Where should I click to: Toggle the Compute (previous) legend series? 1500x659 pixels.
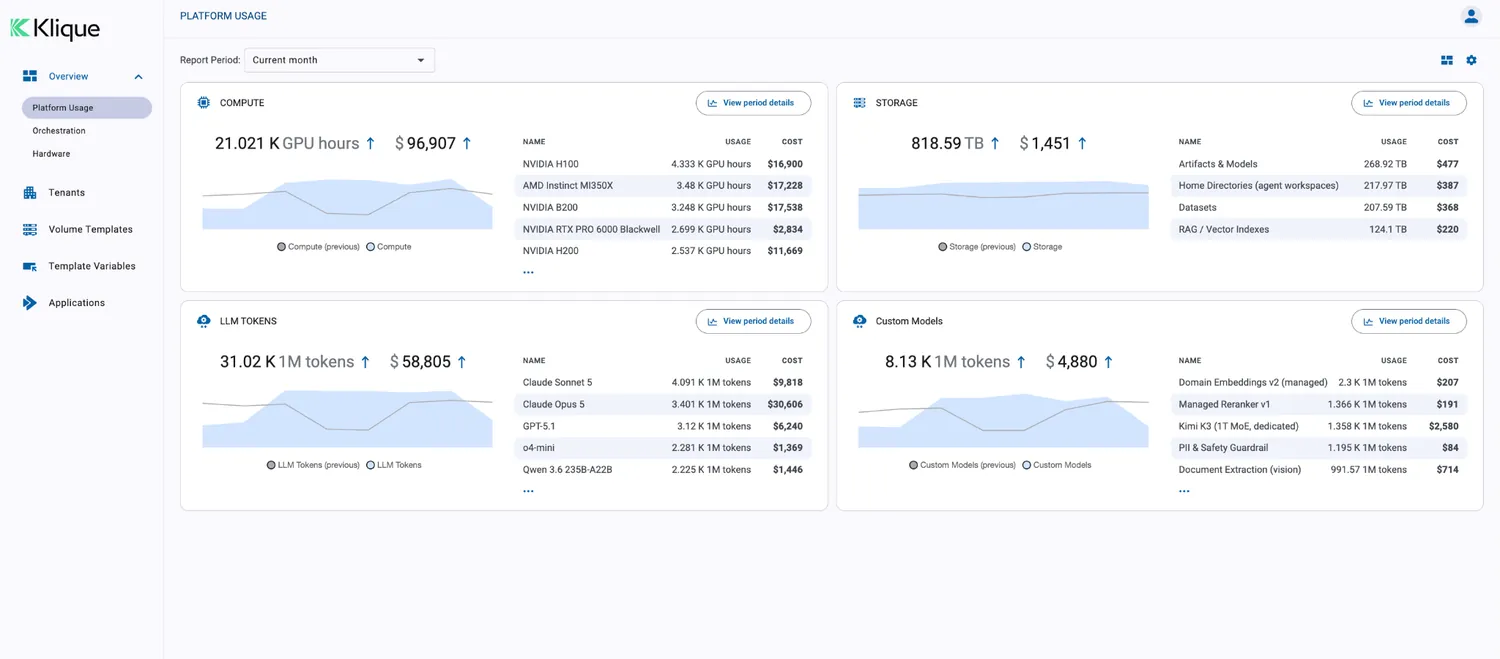(318, 246)
